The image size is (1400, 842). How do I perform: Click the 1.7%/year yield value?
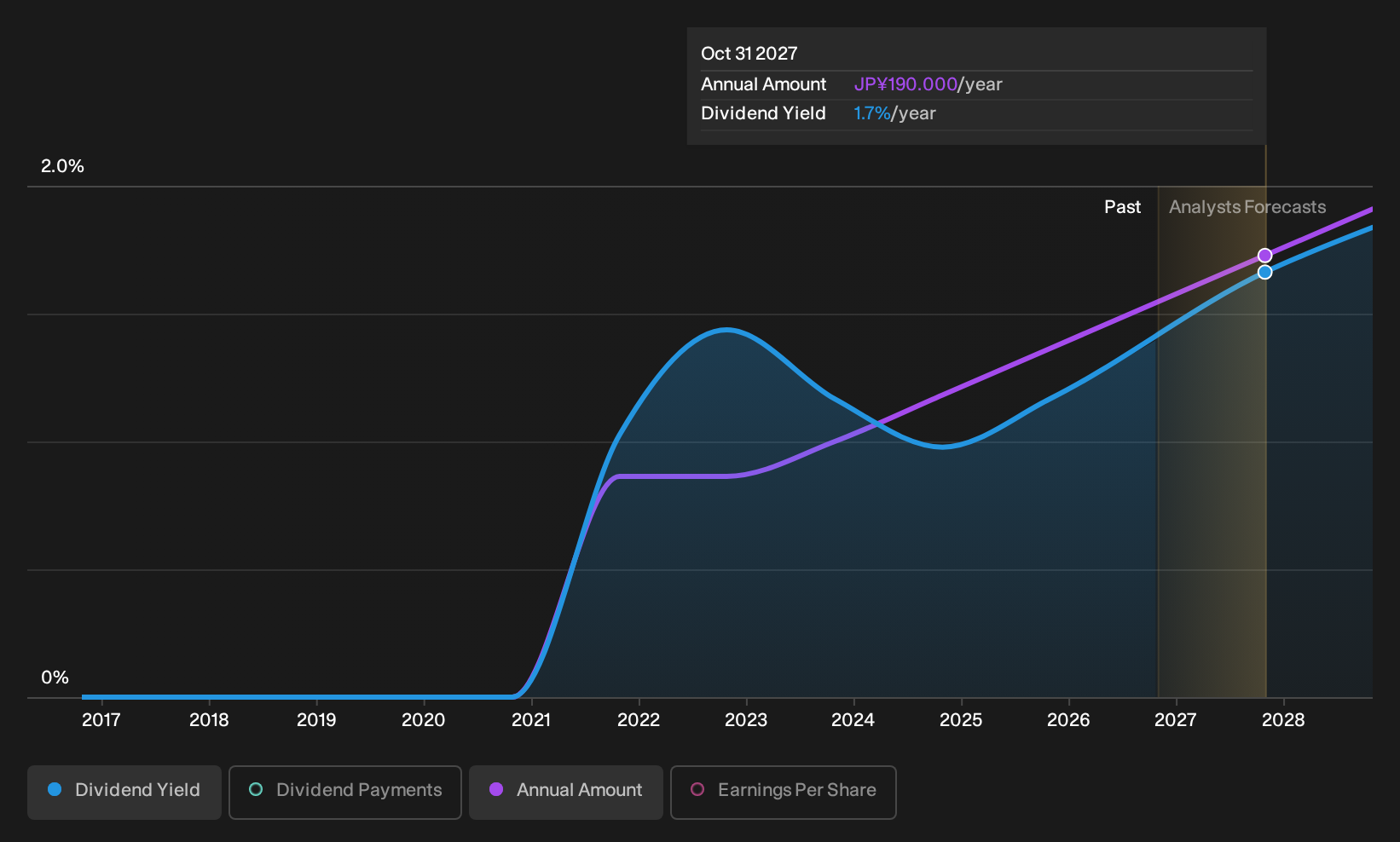point(894,113)
